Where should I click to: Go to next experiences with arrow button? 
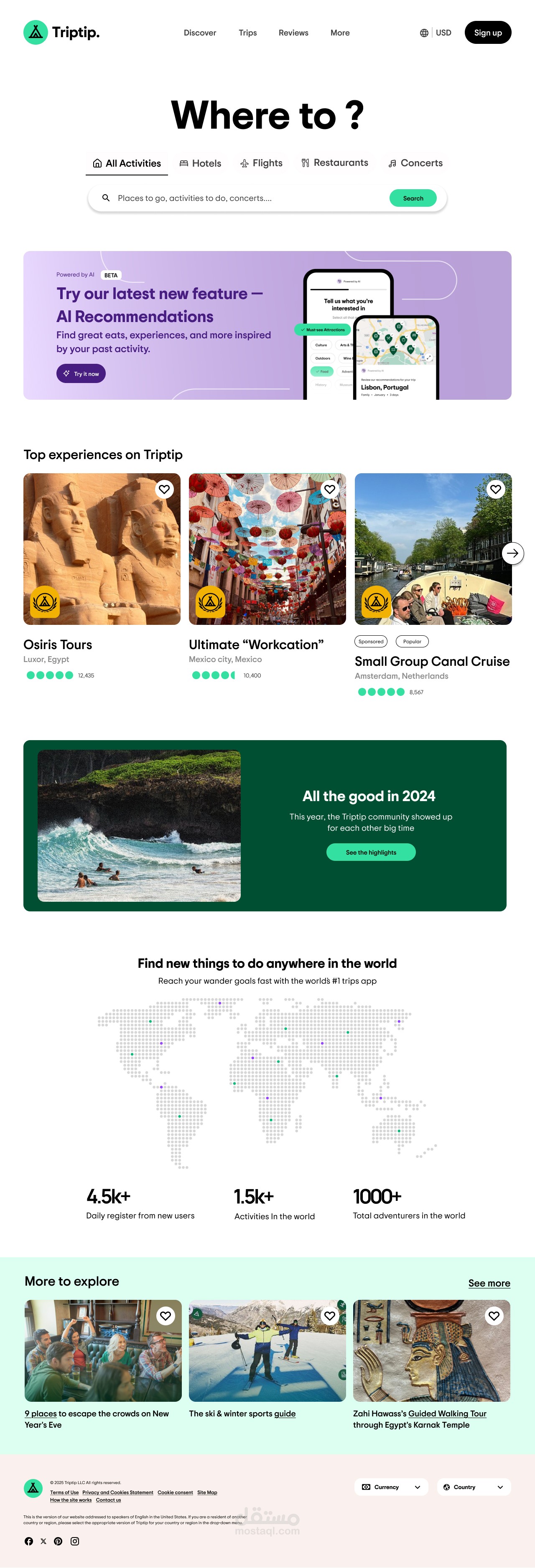point(512,553)
